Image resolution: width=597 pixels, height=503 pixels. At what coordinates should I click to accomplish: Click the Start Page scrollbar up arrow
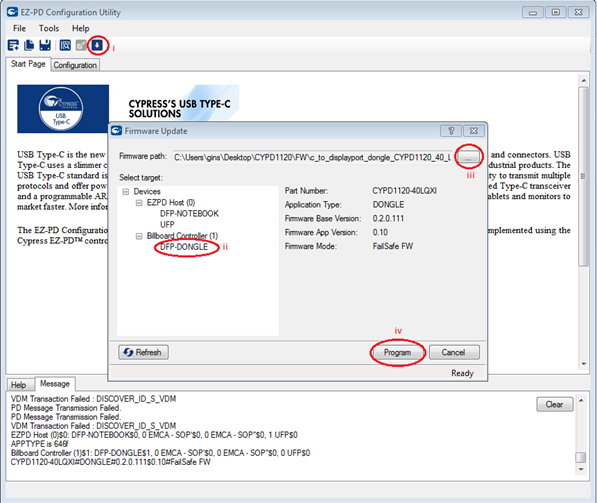tap(583, 80)
